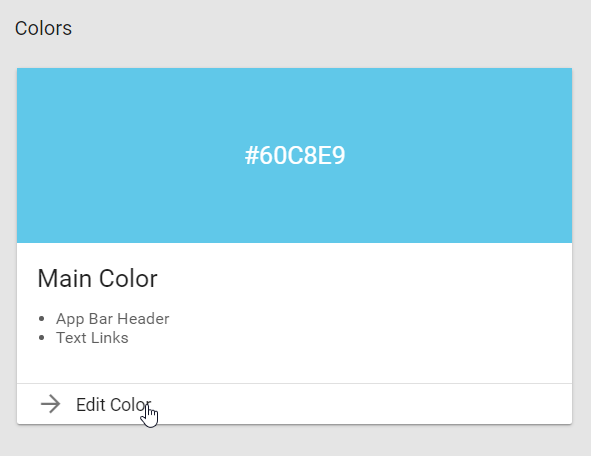The image size is (591, 456).
Task: Click the arrowhead tip of the arrow icon
Action: [x=57, y=404]
